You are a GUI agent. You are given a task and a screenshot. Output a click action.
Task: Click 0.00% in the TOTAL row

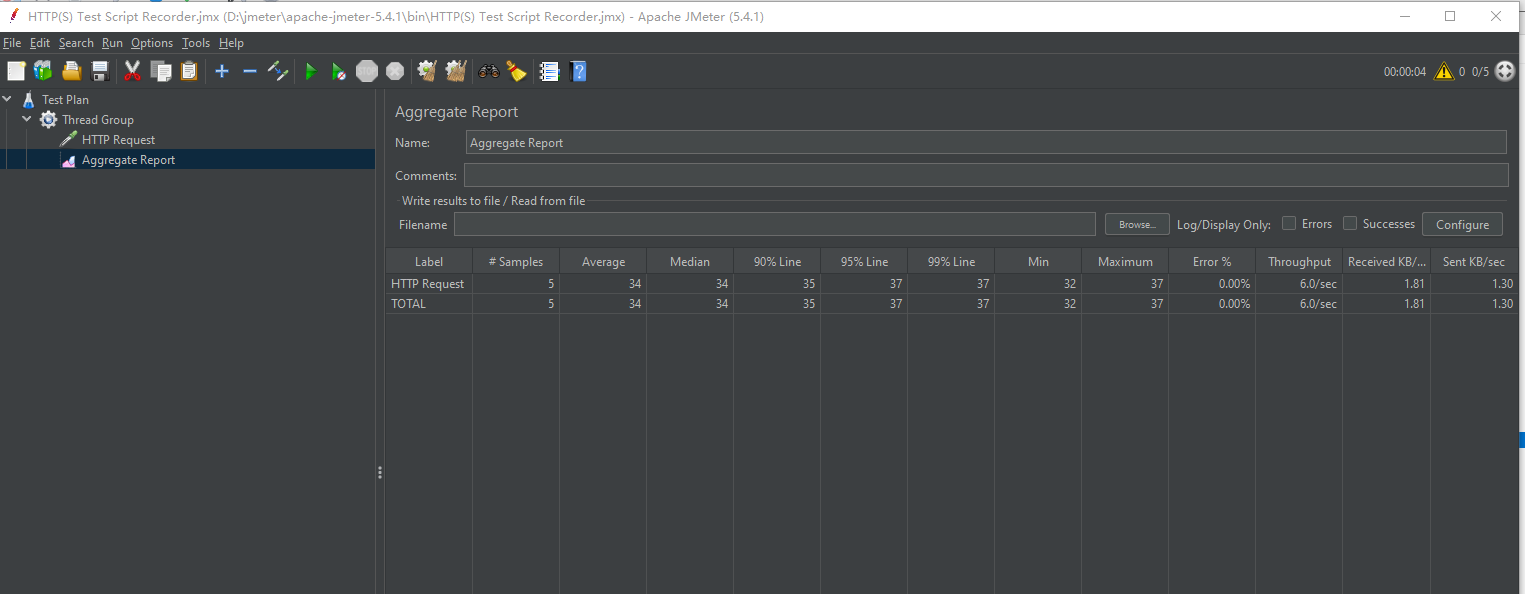click(1232, 304)
